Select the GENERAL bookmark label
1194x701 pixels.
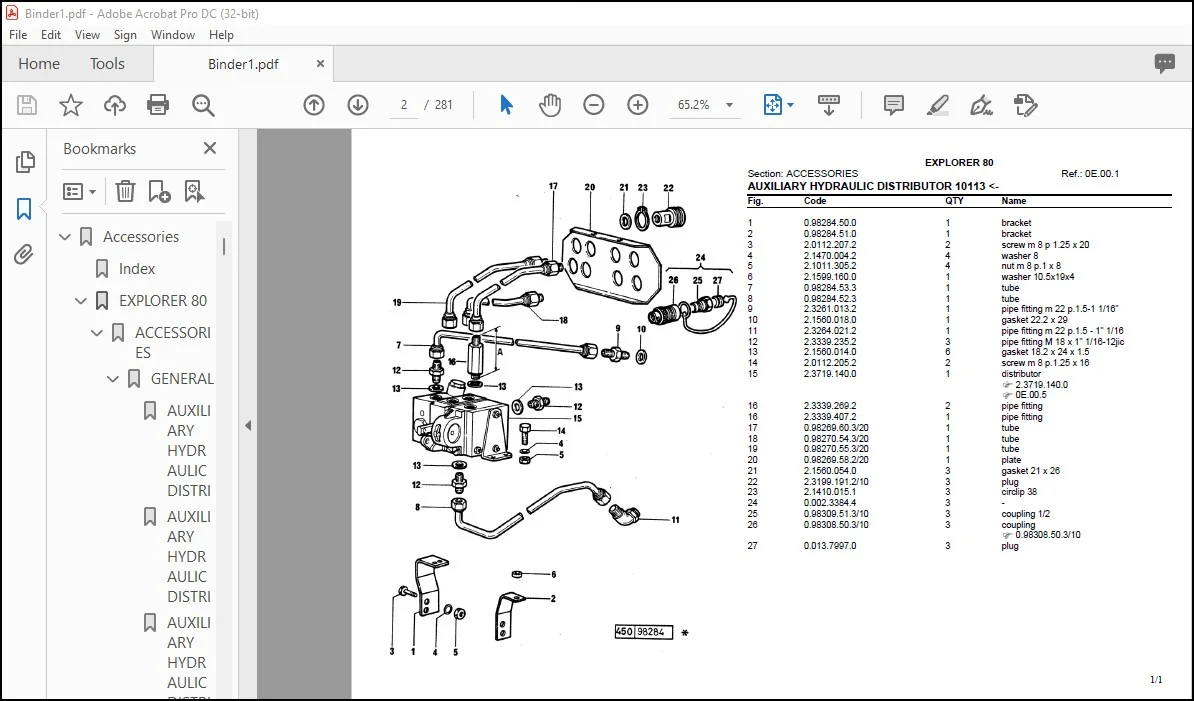click(182, 378)
